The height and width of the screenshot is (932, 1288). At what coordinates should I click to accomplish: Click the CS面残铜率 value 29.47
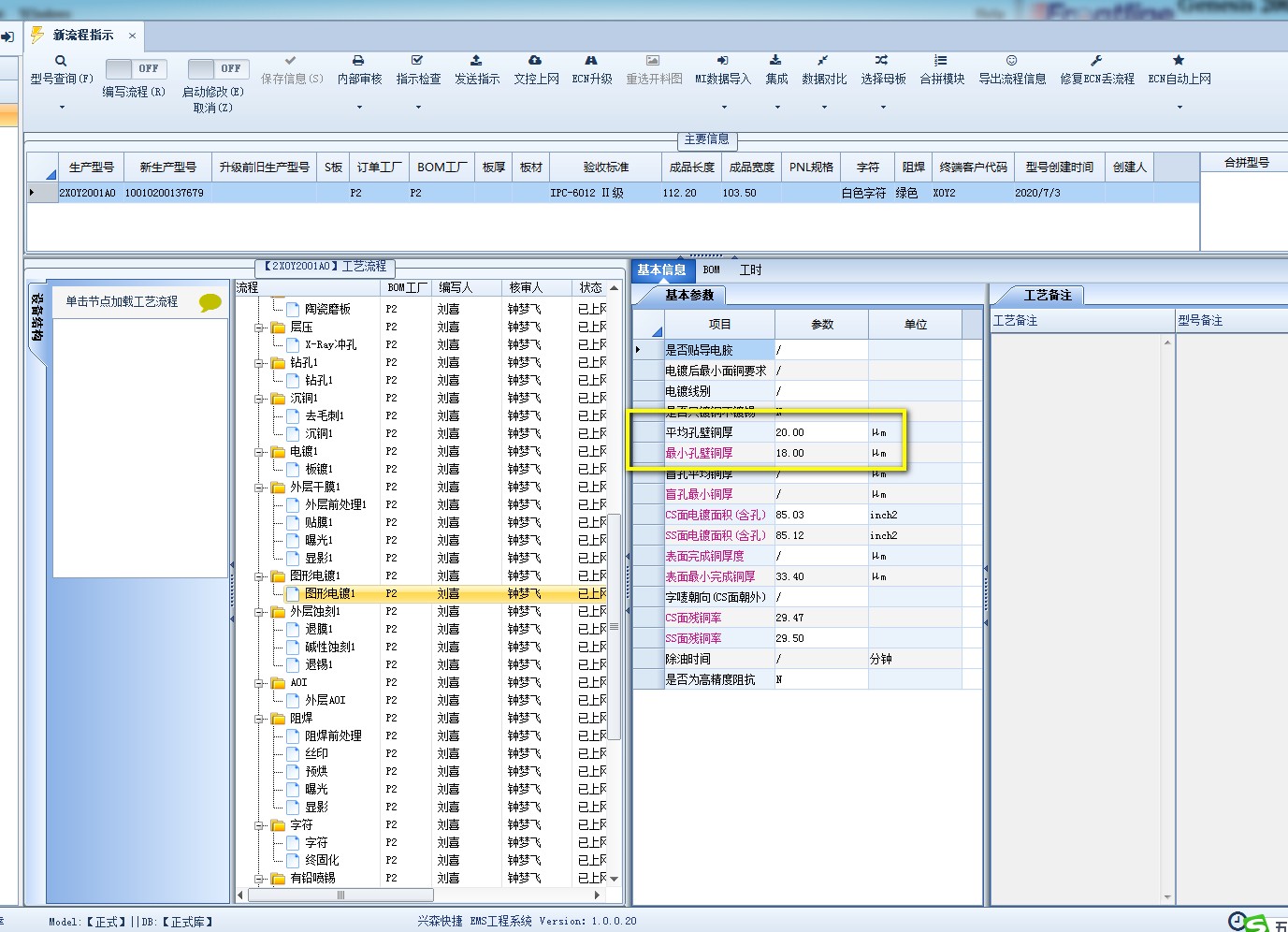pos(820,618)
